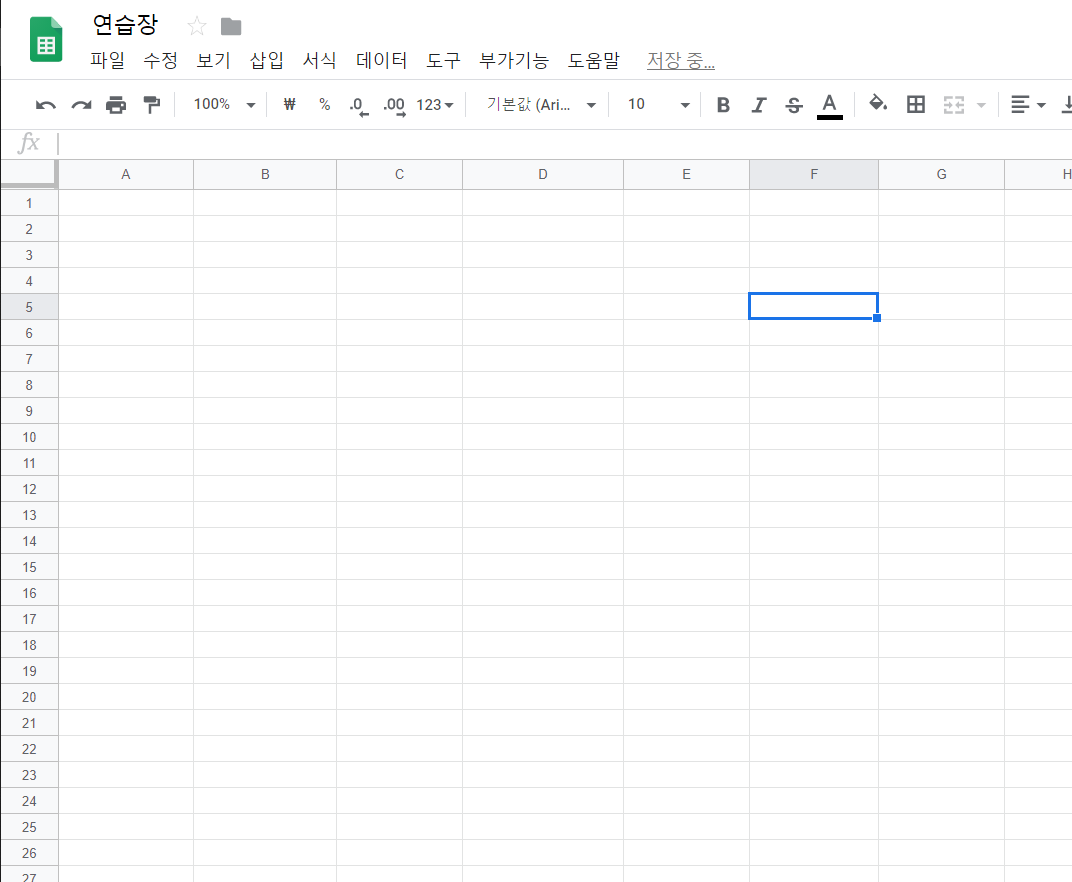This screenshot has height=882, width=1072.
Task: Click the Google Sheets home icon
Action: click(46, 40)
